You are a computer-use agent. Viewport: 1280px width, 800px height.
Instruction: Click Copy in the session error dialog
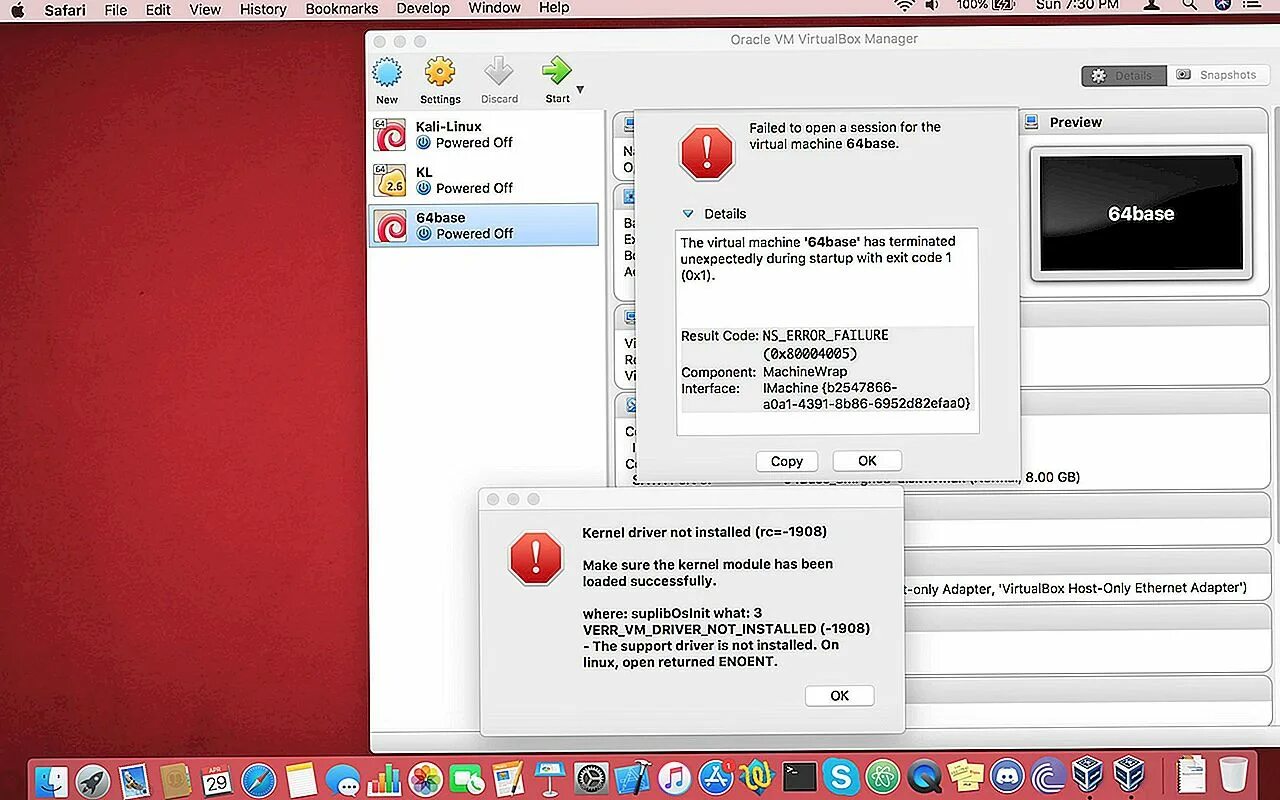[787, 461]
